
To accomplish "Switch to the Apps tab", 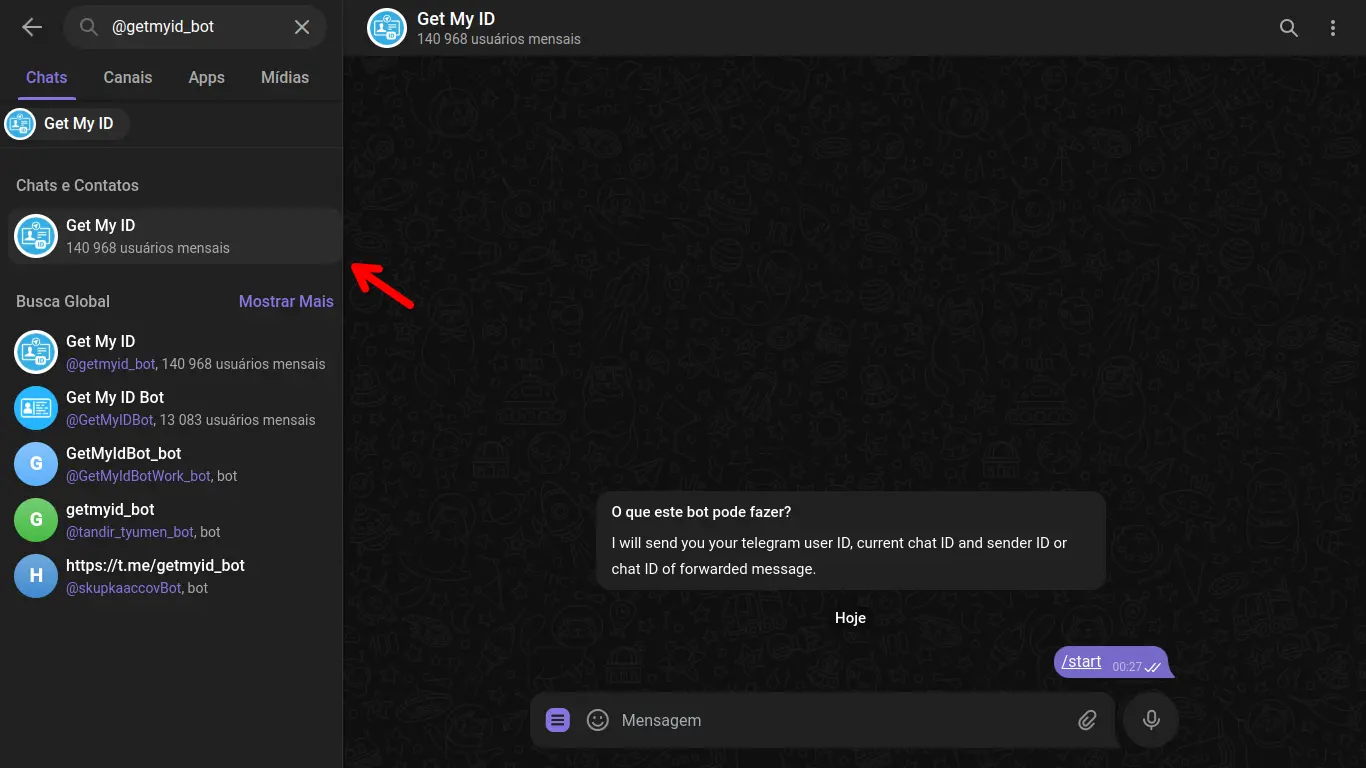I will coord(207,77).
